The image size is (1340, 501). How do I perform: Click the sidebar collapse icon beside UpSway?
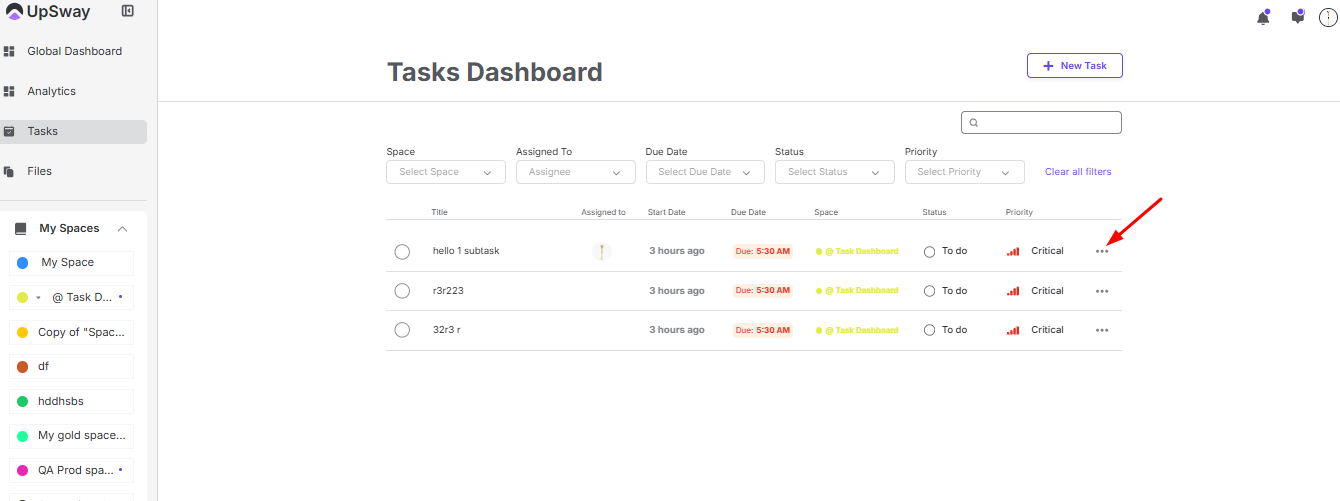[x=128, y=11]
